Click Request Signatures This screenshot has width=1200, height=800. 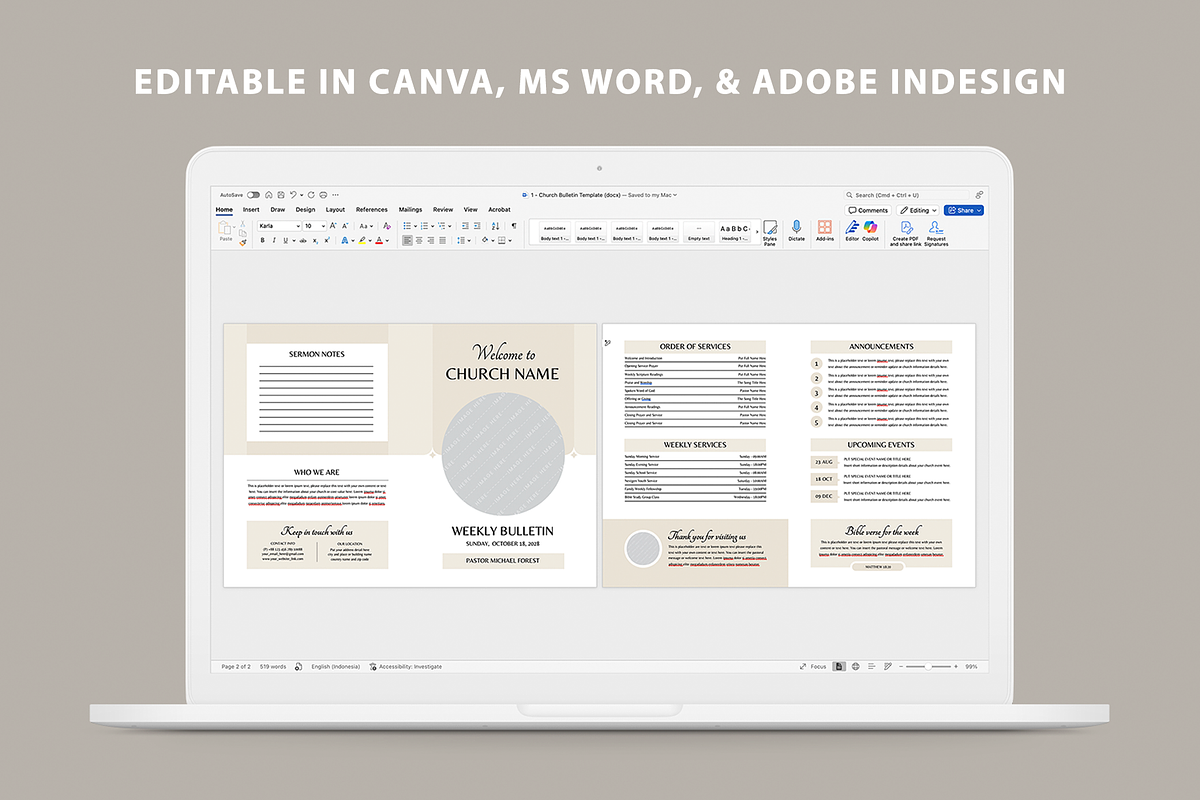click(936, 234)
